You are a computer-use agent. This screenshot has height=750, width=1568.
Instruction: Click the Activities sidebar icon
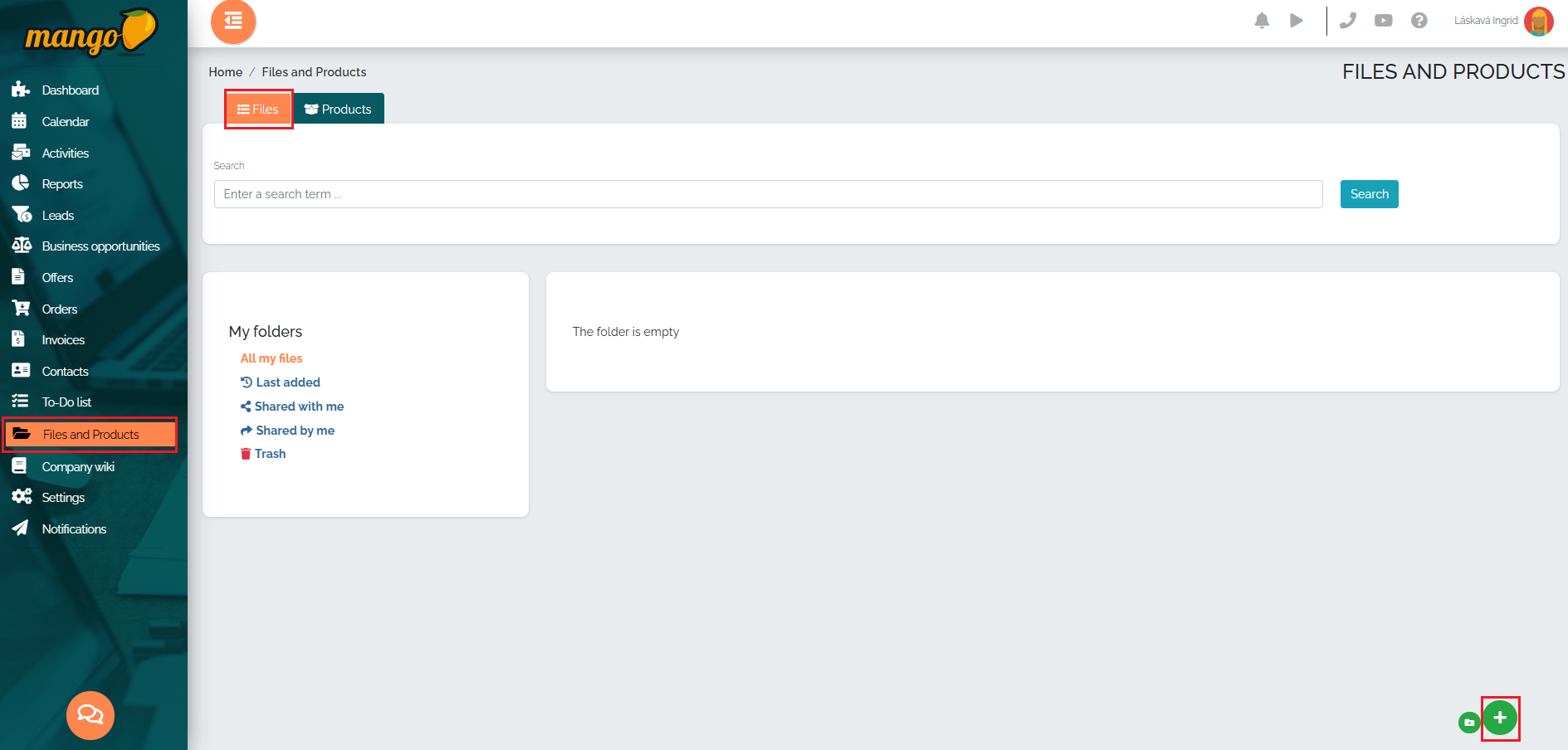[21, 153]
